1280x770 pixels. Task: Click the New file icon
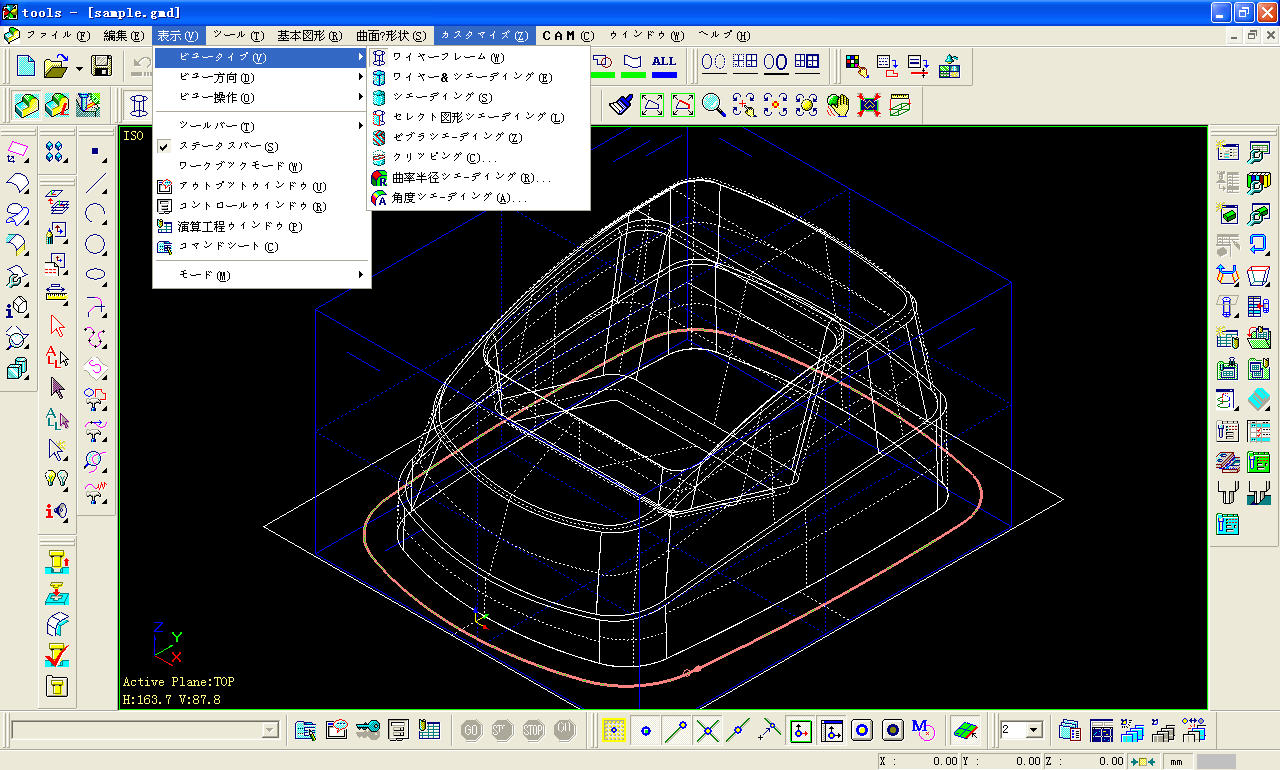(26, 66)
